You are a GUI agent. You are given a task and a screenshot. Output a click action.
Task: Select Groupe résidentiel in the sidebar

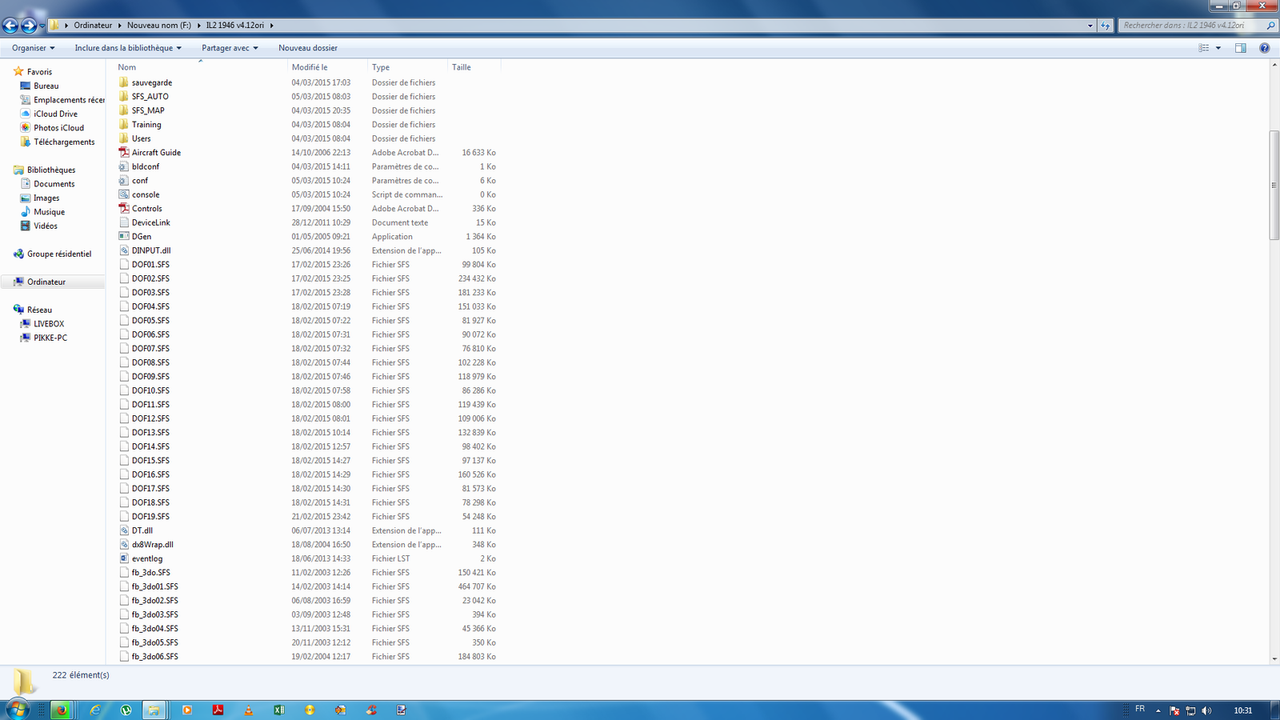(59, 254)
